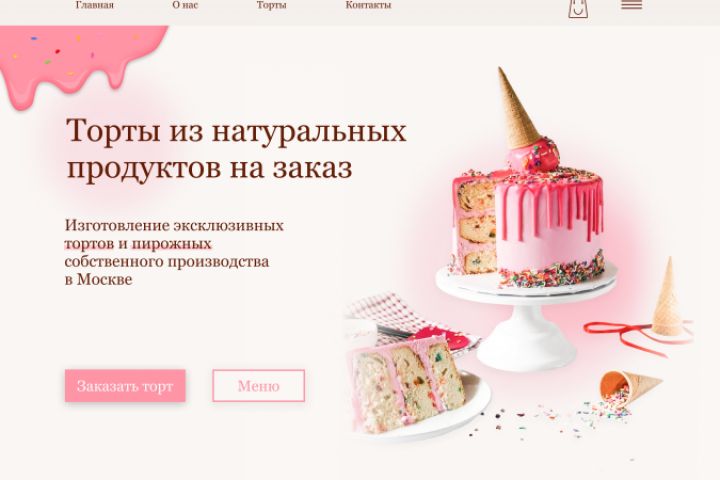The width and height of the screenshot is (720, 480).
Task: Open the shopping bag cart icon
Action: pyautogui.click(x=579, y=8)
